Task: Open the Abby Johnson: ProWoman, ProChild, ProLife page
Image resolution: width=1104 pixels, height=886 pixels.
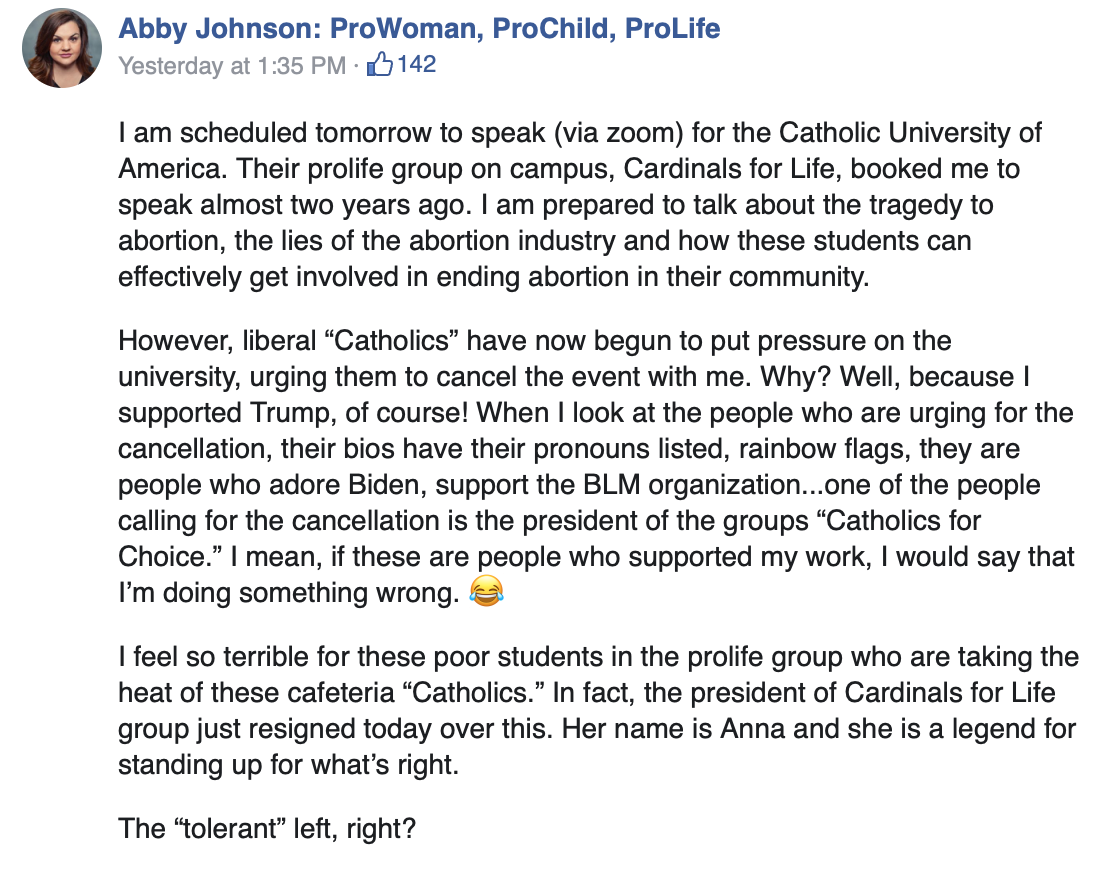Action: click(x=420, y=29)
